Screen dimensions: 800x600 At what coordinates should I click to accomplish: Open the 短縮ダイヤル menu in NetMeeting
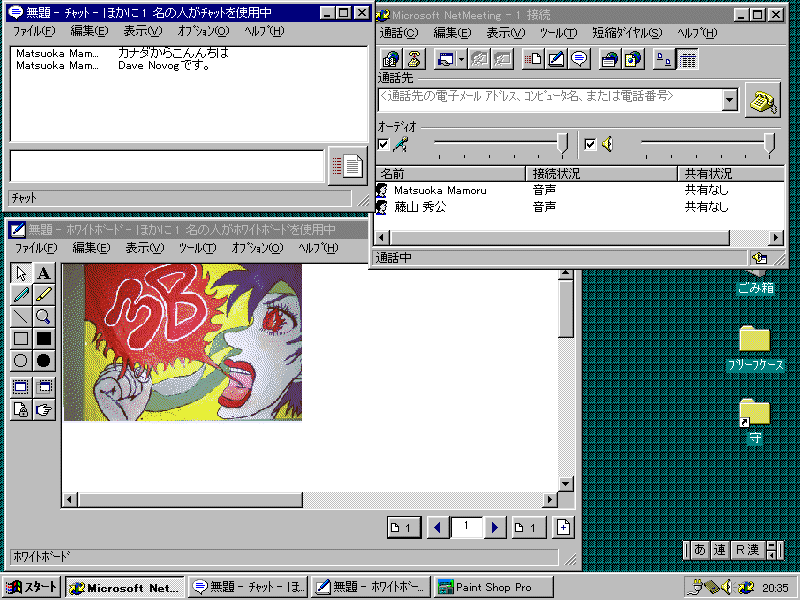coord(627,33)
